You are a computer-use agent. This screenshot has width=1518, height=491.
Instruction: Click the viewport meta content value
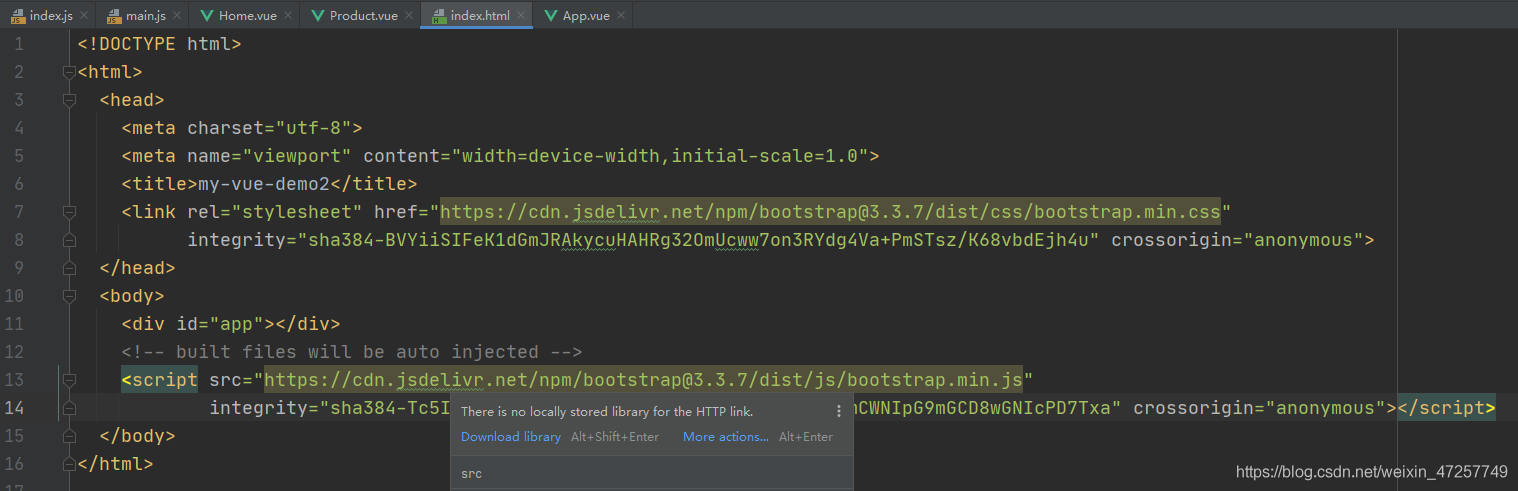[660, 156]
